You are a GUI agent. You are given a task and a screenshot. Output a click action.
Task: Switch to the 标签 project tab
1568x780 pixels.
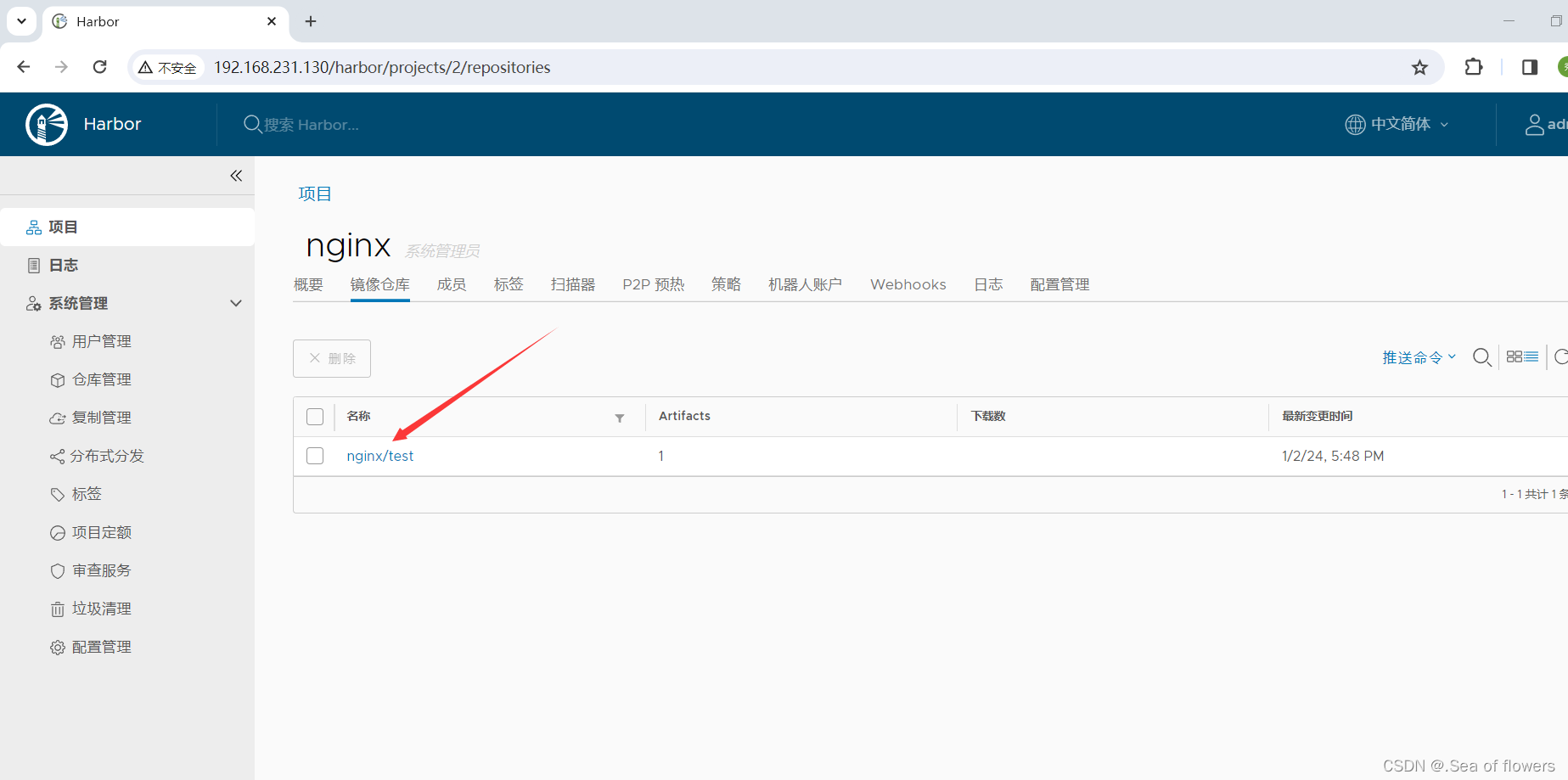(509, 284)
